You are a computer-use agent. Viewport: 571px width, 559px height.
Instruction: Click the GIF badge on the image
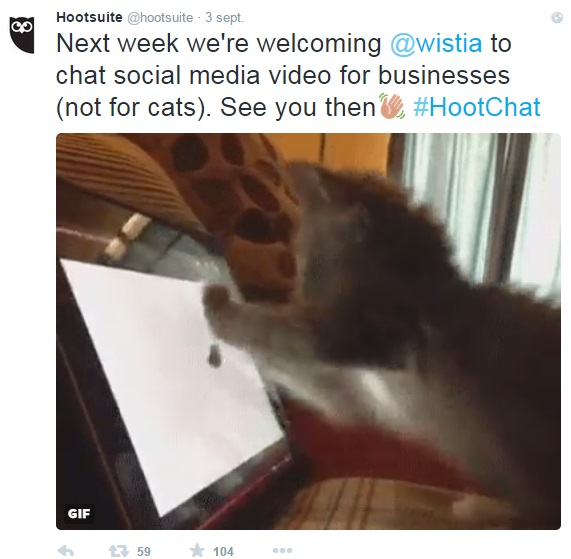(x=79, y=513)
